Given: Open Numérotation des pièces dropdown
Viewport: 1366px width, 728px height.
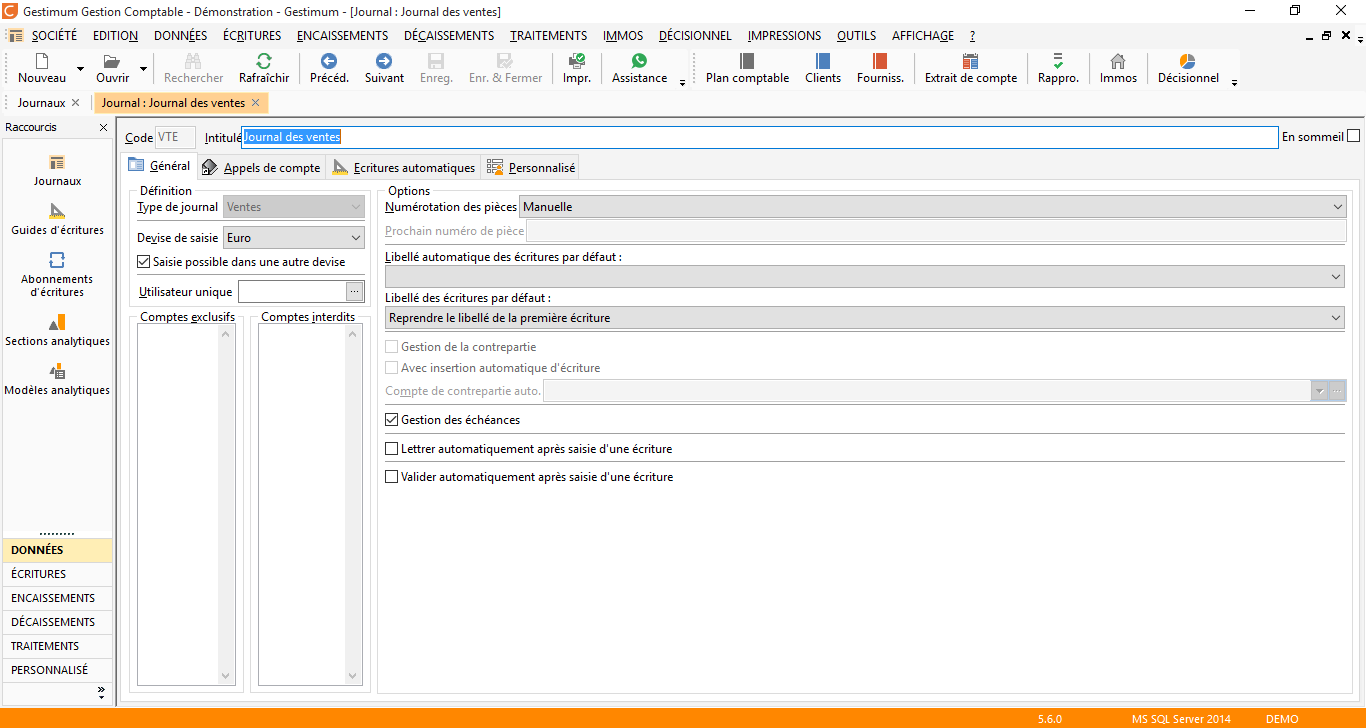Looking at the screenshot, I should (x=1338, y=207).
